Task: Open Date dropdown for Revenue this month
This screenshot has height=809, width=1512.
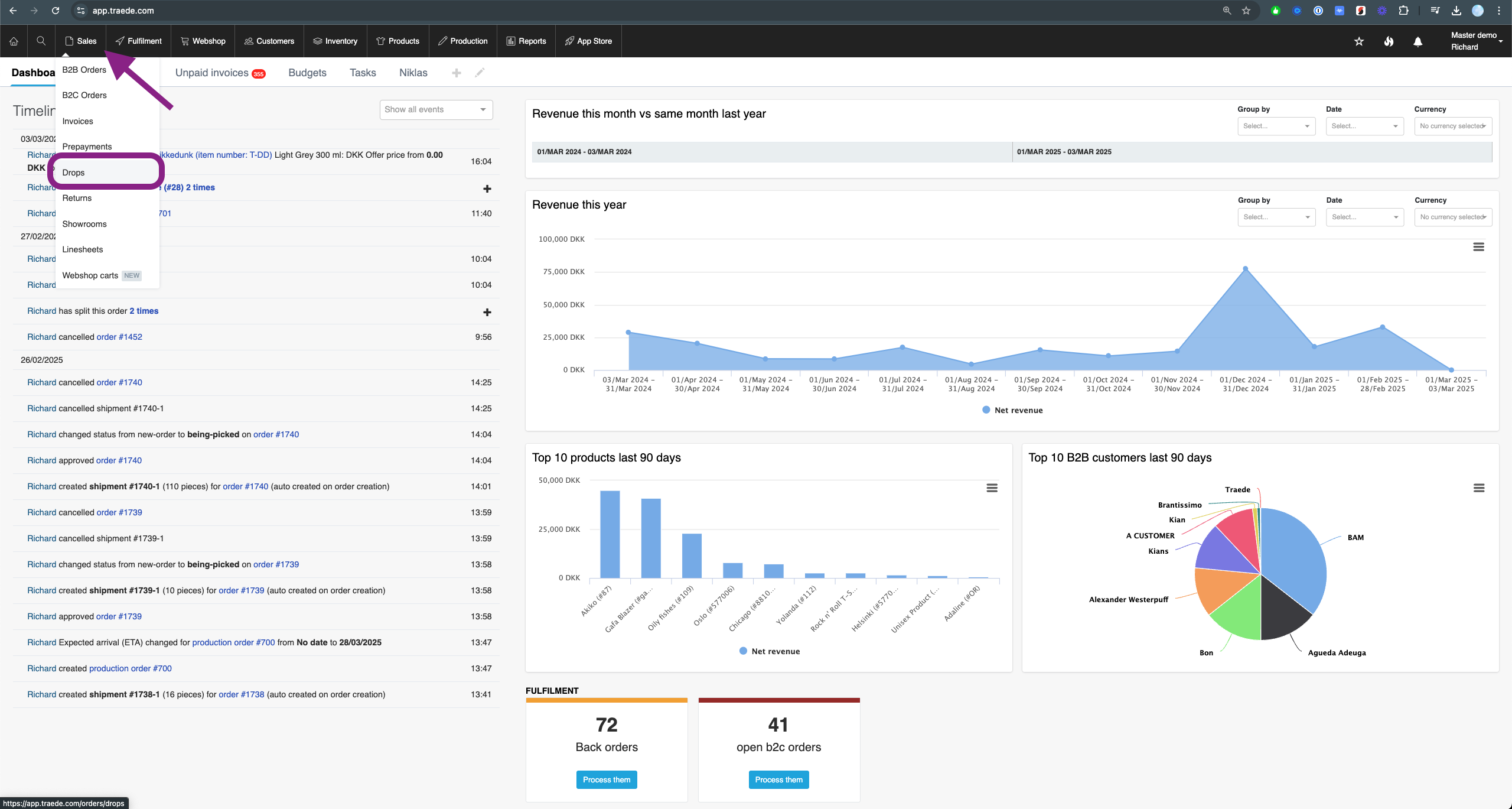Action: tap(1364, 126)
